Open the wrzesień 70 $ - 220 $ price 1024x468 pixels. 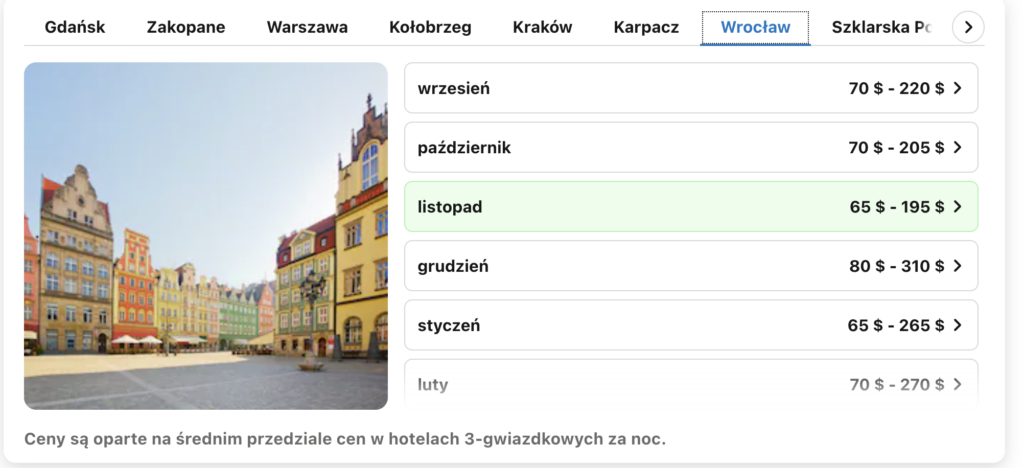(895, 88)
